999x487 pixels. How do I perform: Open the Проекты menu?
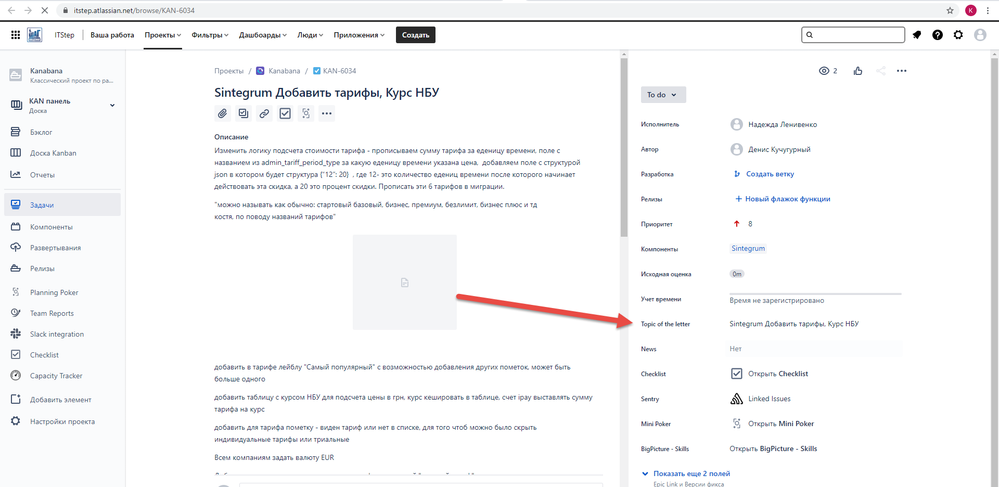162,35
